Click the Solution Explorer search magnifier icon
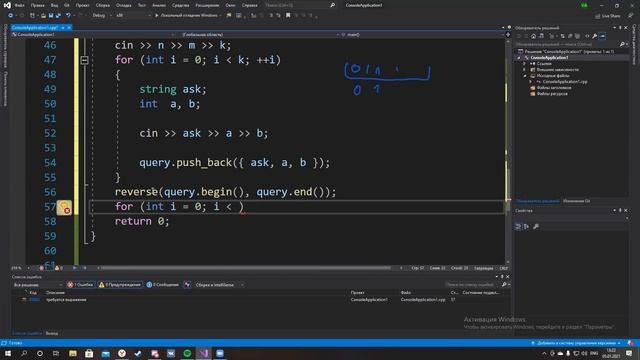 coord(622,44)
